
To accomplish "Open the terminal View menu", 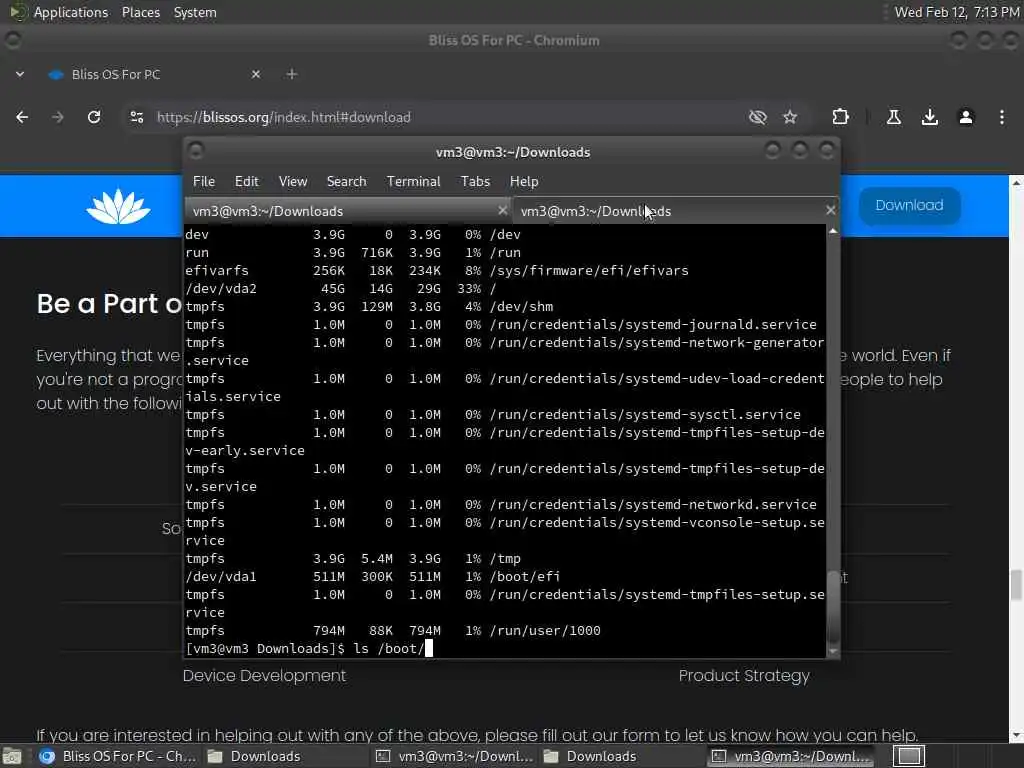I will point(293,181).
